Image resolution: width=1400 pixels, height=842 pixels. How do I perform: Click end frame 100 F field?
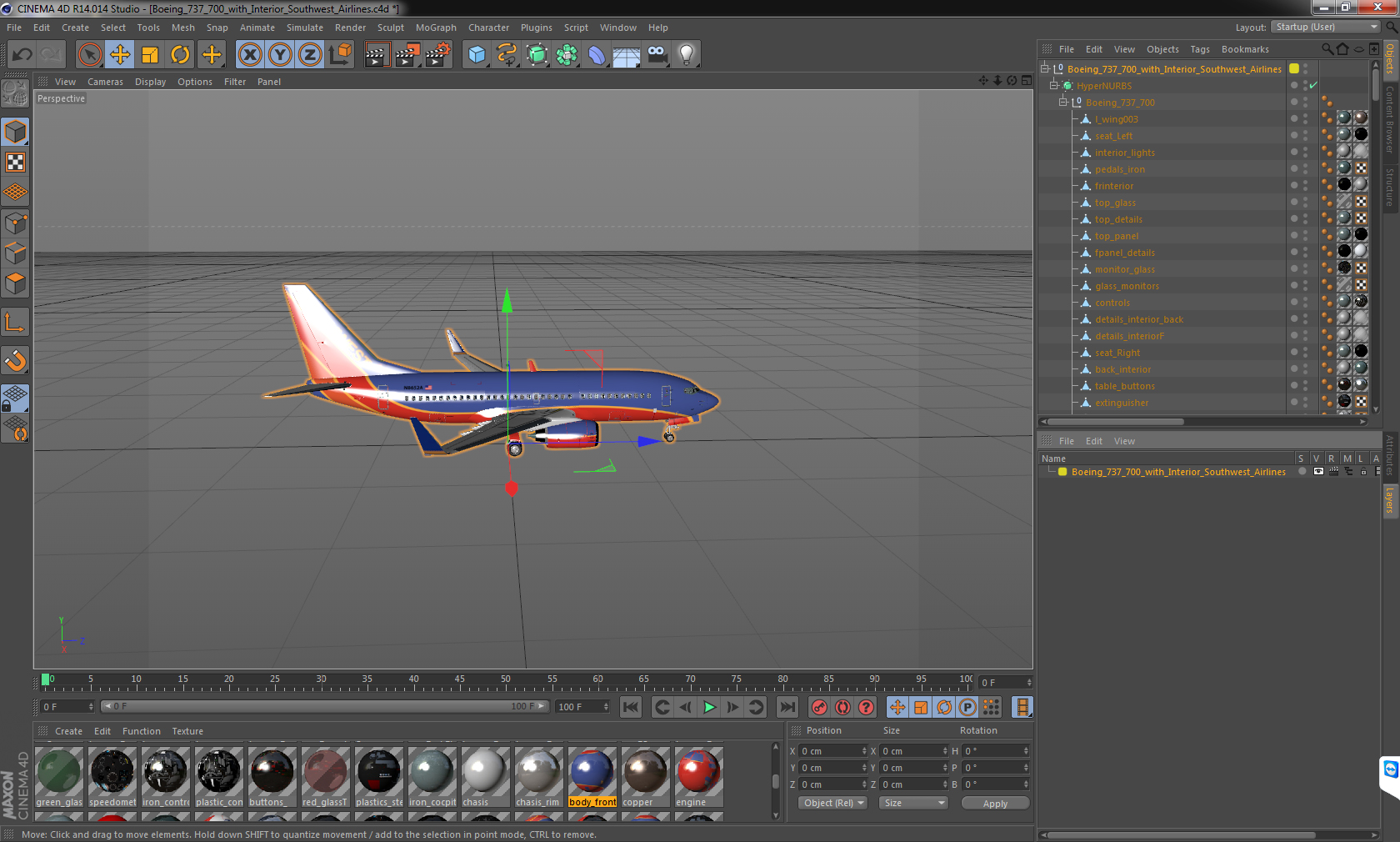pyautogui.click(x=582, y=707)
